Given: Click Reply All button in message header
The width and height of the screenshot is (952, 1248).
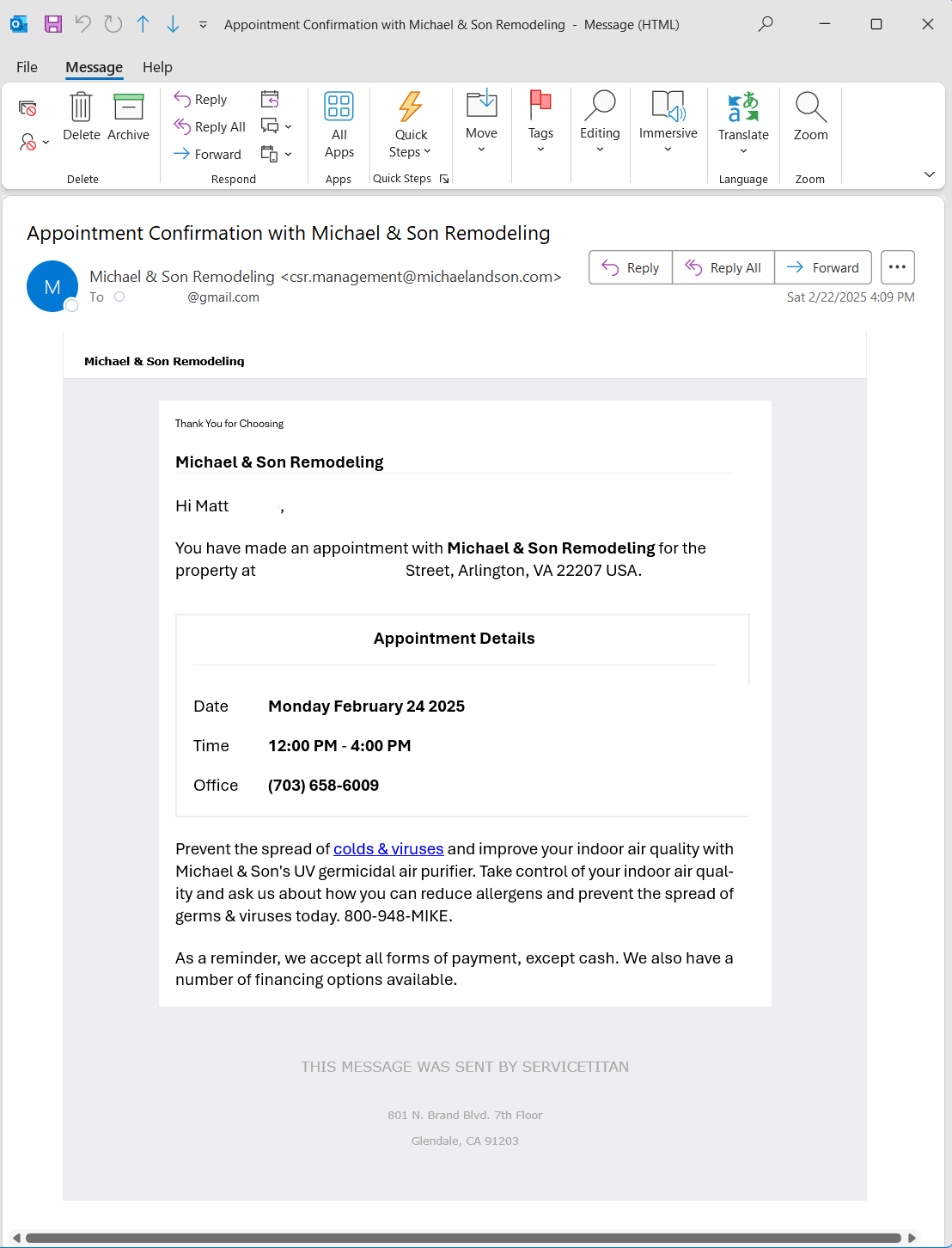Looking at the screenshot, I should 723,267.
